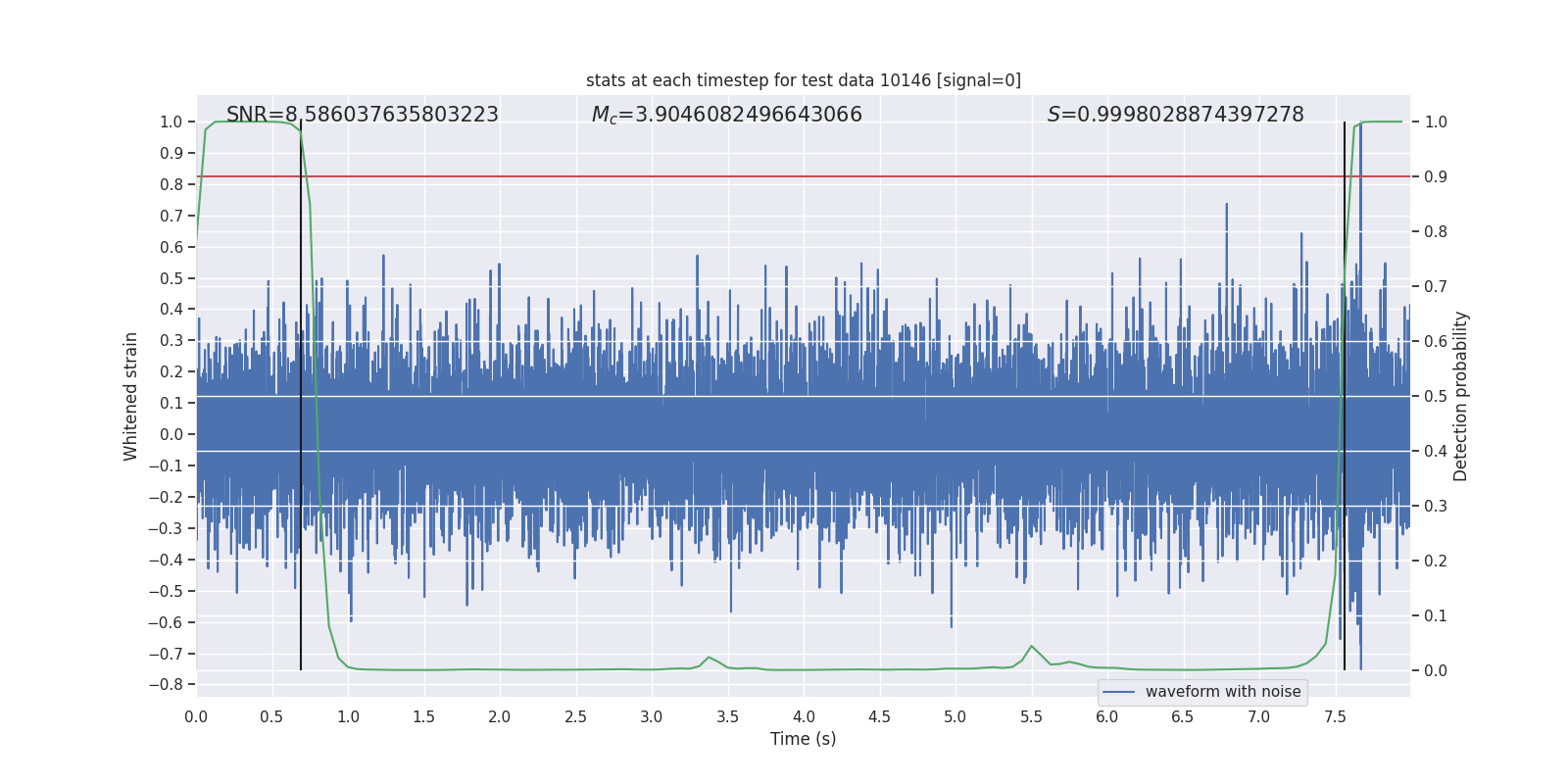Screen dimensions: 1568x784
Task: Click the 2.5 tick label on time axis
Action: (575, 717)
